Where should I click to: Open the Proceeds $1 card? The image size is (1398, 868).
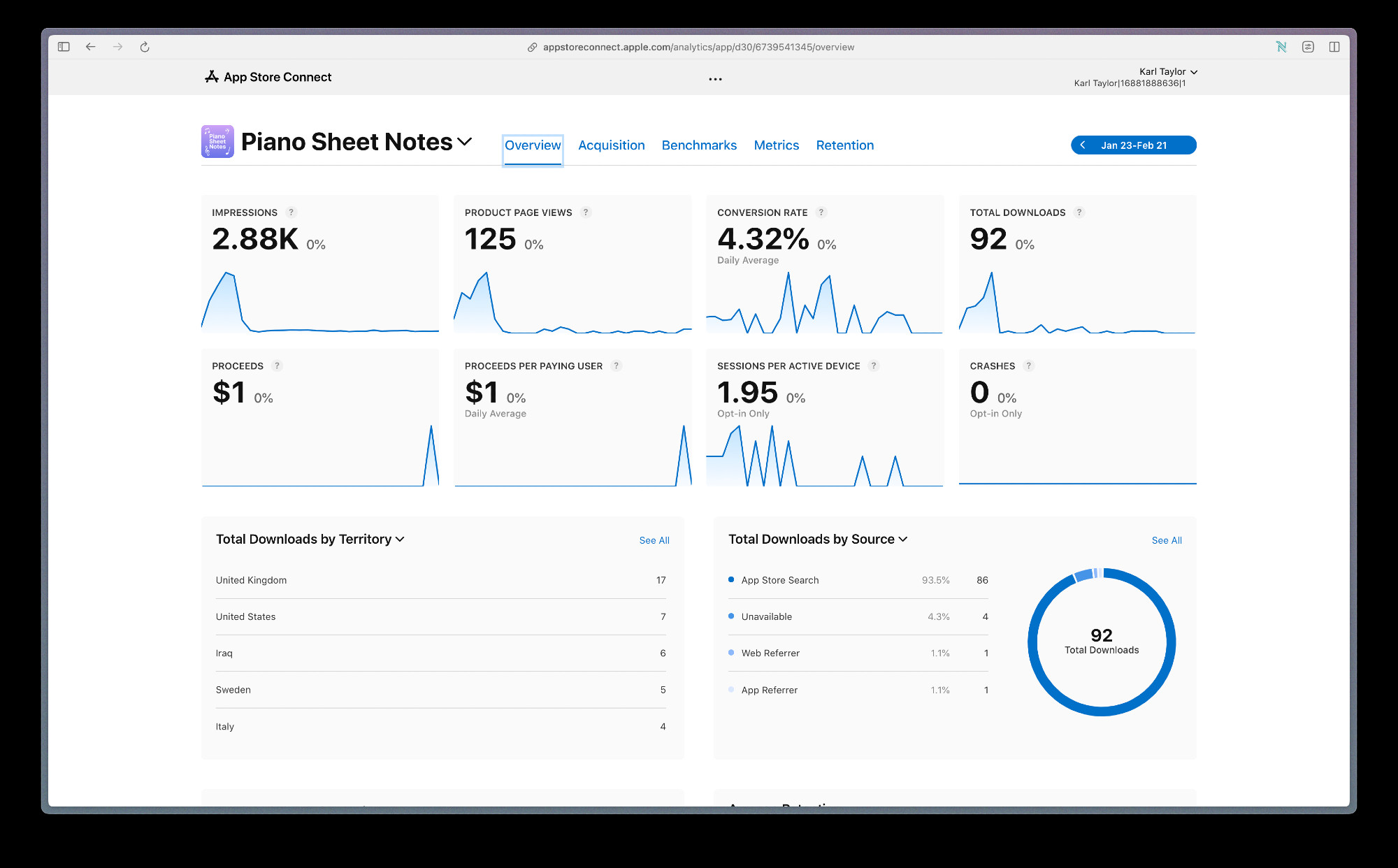pyautogui.click(x=320, y=417)
